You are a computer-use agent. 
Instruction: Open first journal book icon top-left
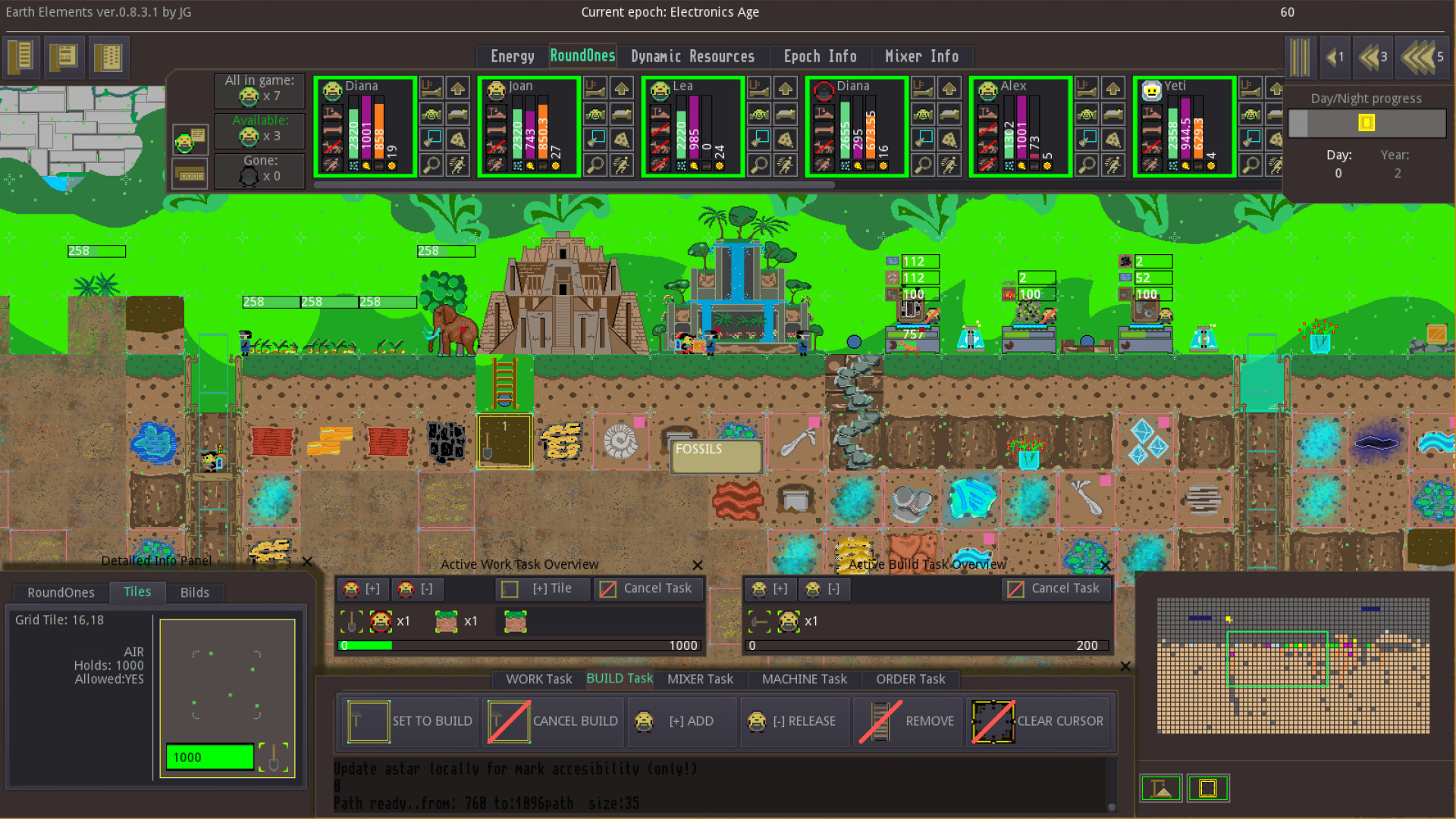(x=22, y=57)
